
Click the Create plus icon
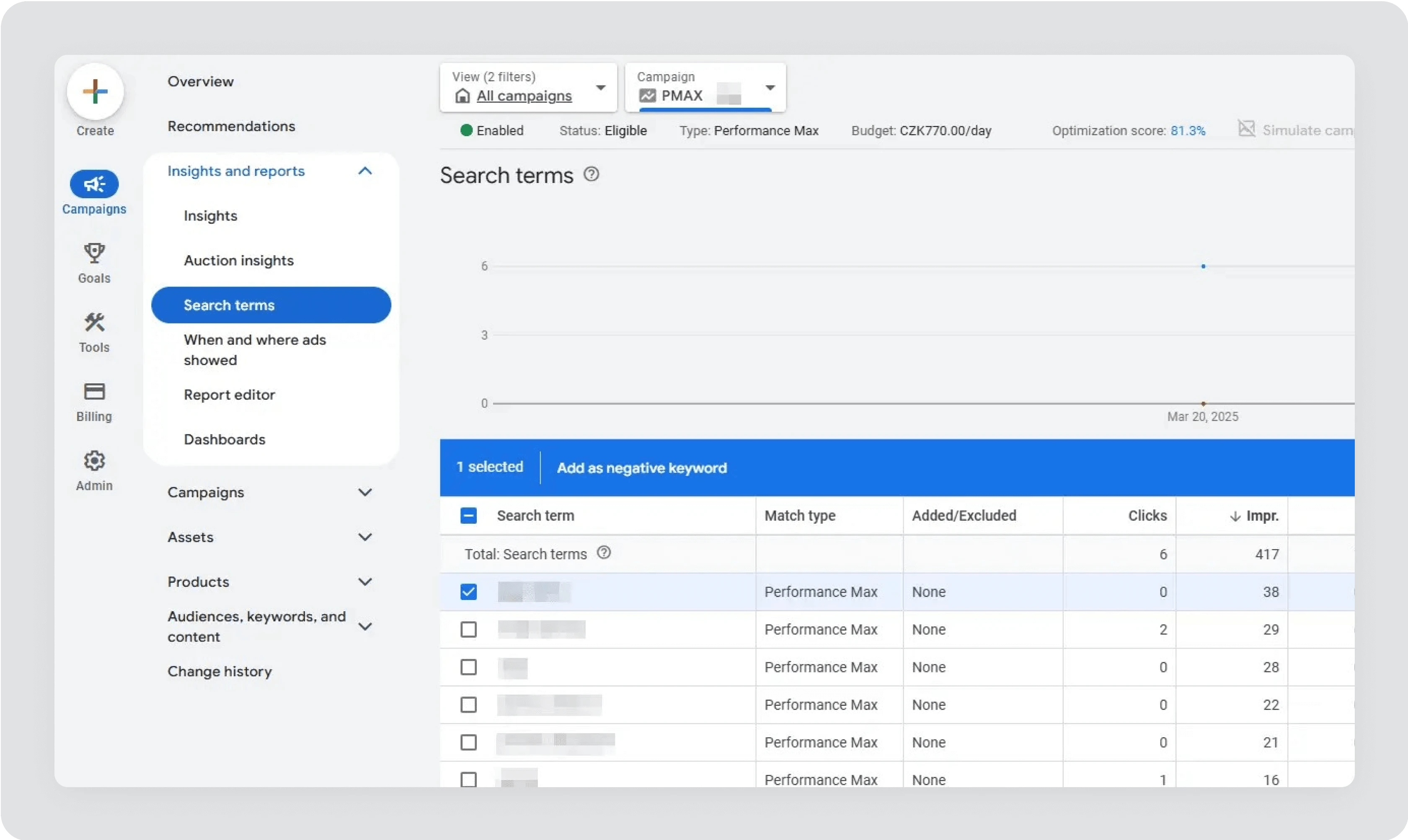[95, 91]
